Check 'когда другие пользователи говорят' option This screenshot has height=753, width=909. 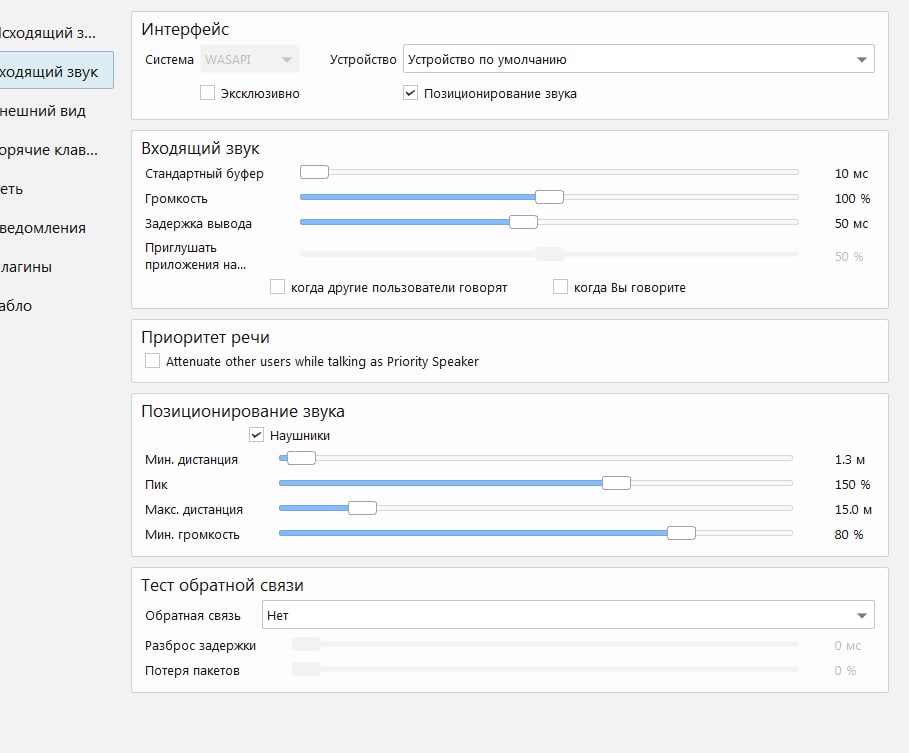coord(278,287)
